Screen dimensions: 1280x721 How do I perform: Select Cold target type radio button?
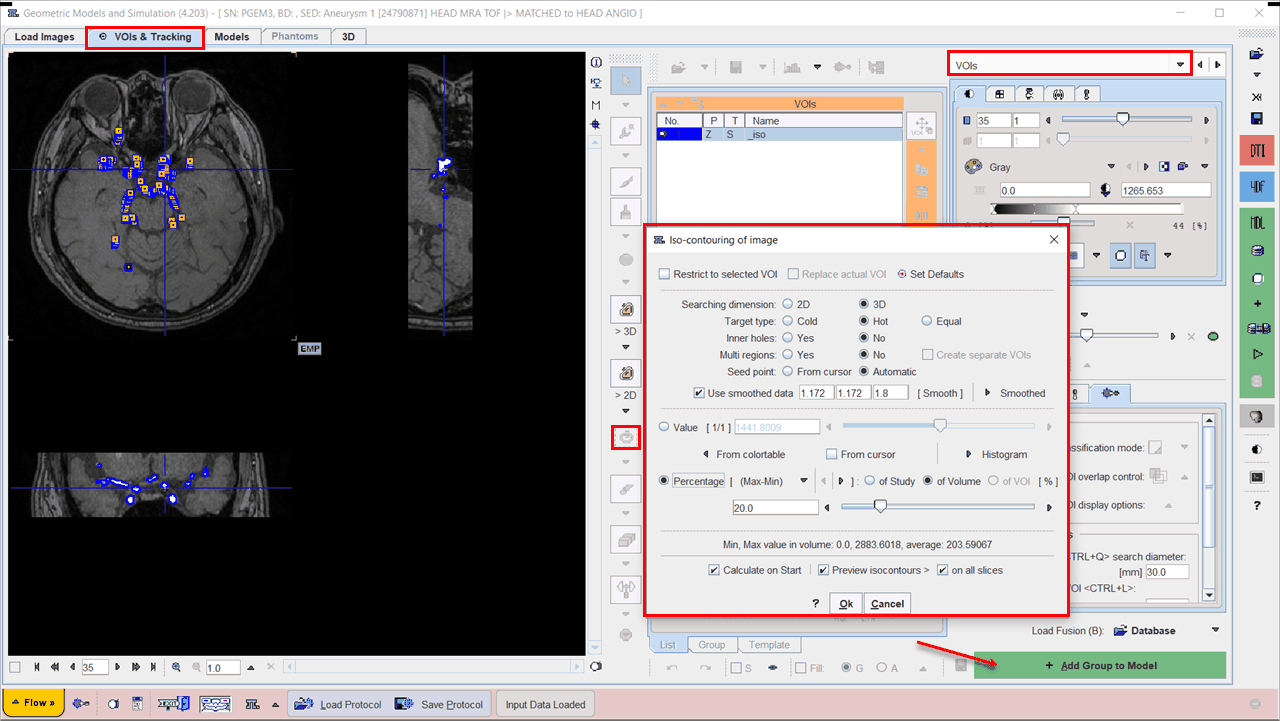[788, 321]
